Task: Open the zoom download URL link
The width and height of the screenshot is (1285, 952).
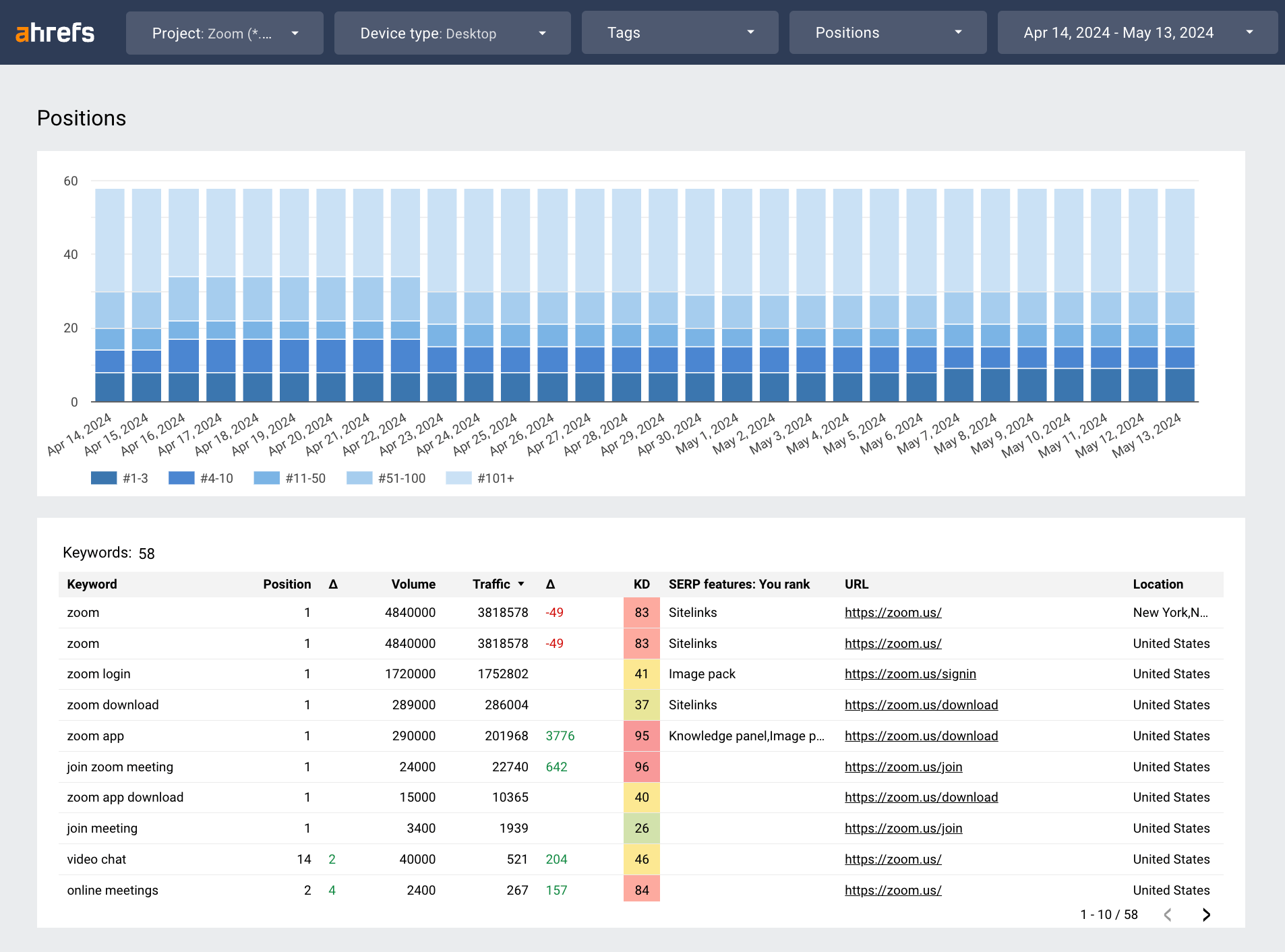Action: tap(921, 705)
